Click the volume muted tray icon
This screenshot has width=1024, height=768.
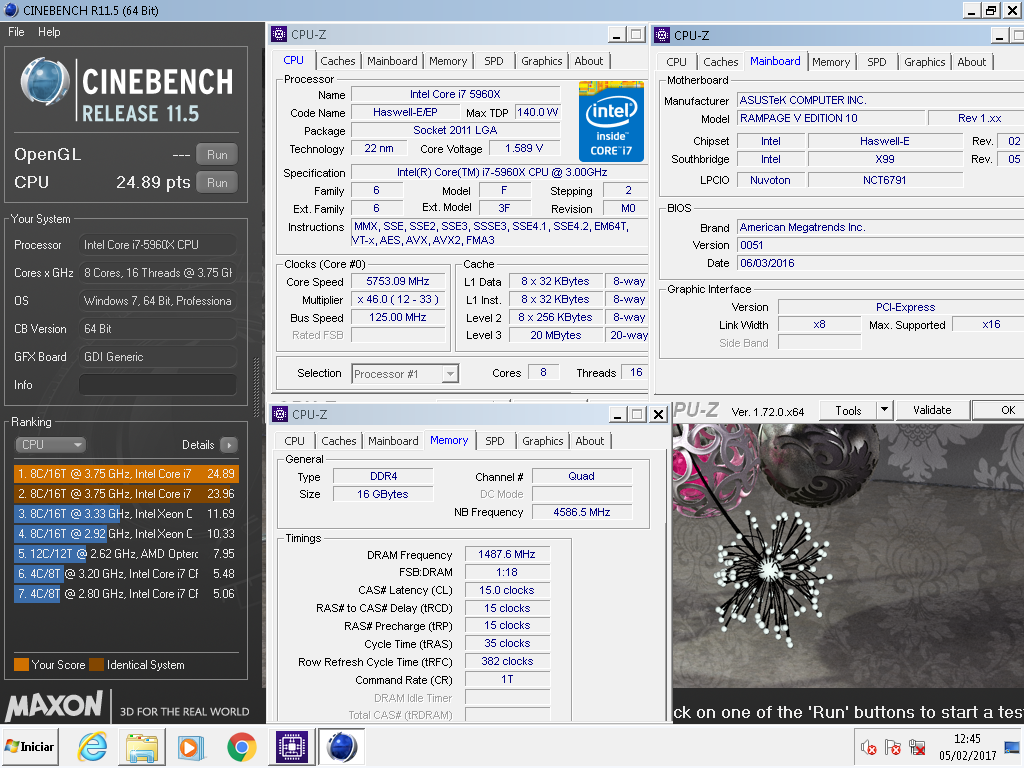point(868,747)
